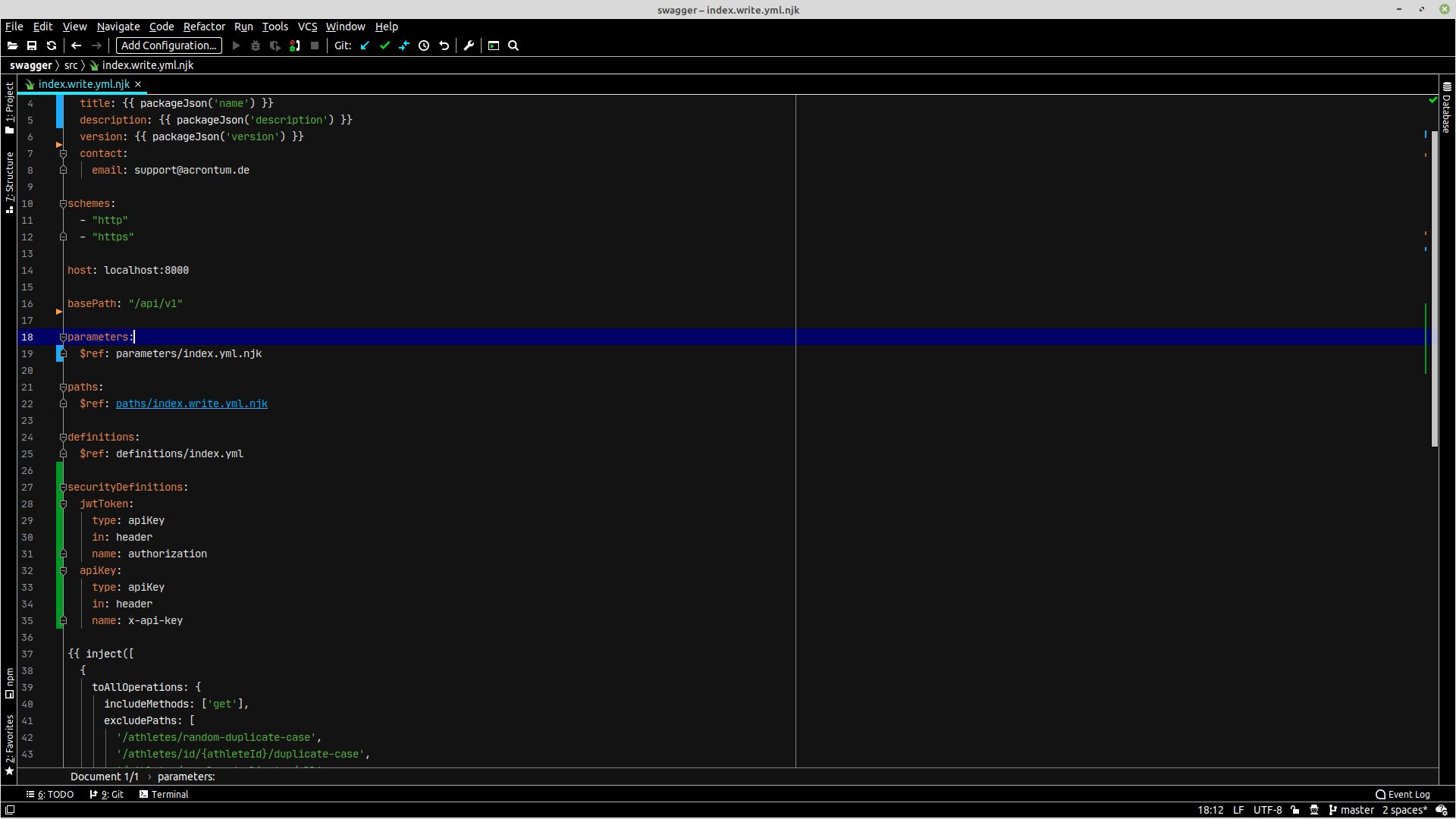This screenshot has width=1456, height=819.
Task: Click the src breadcrumb in the navigation bar
Action: click(71, 65)
